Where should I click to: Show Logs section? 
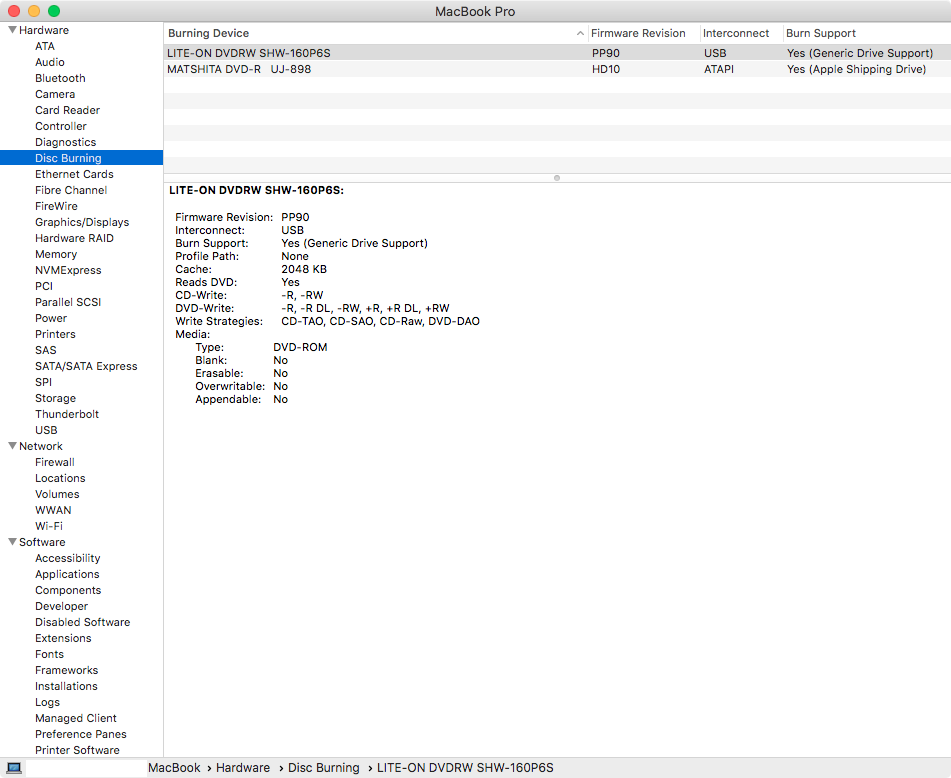click(x=47, y=702)
